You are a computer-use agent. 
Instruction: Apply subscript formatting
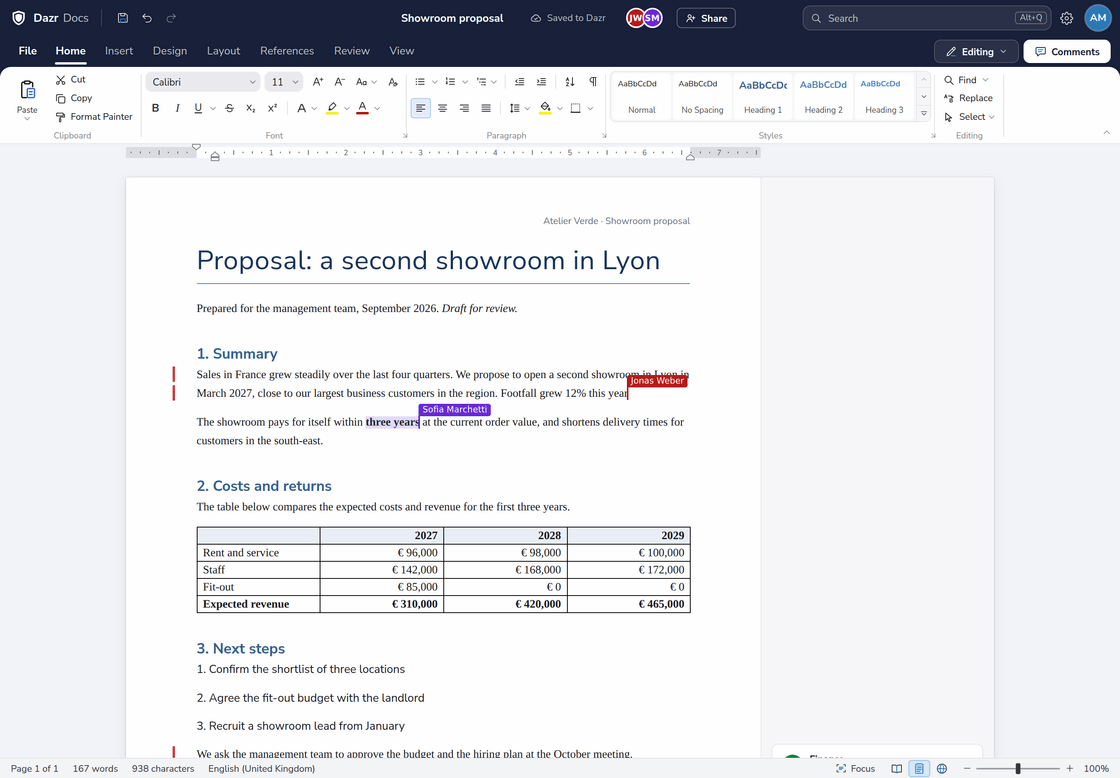251,108
